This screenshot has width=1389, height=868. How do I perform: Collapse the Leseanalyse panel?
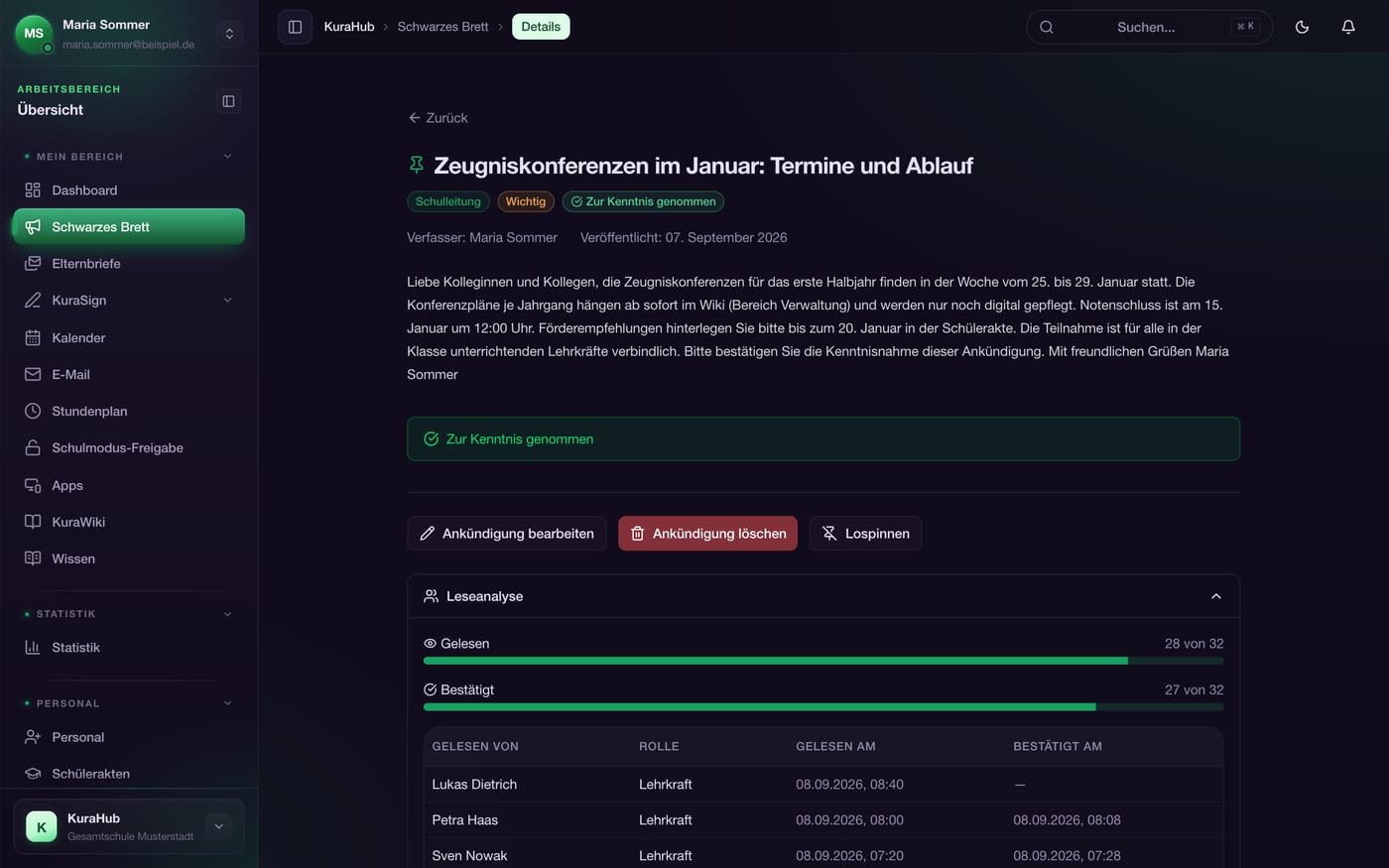tap(1216, 596)
